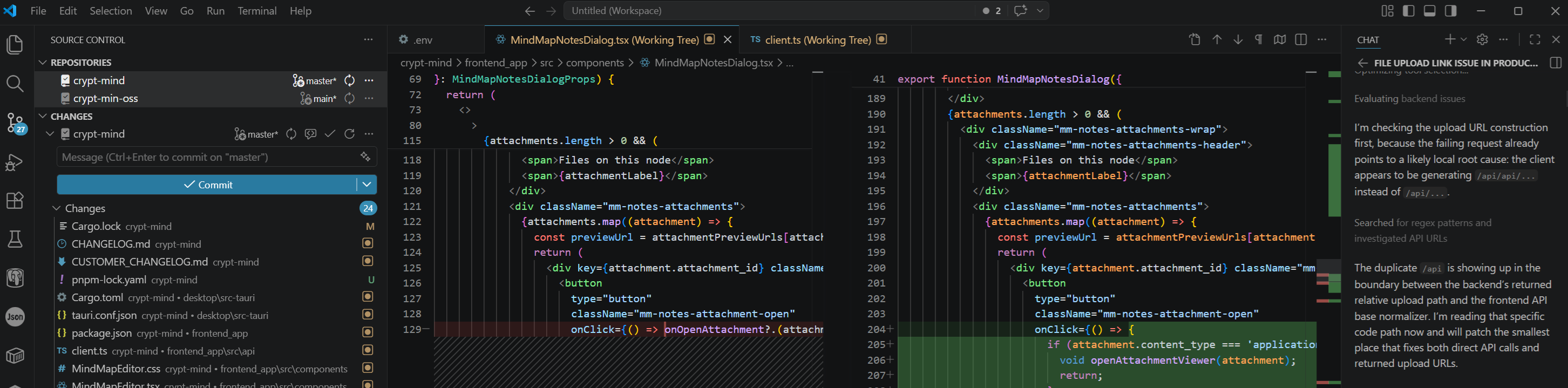
Task: Open the Run and Debug view
Action: click(15, 162)
